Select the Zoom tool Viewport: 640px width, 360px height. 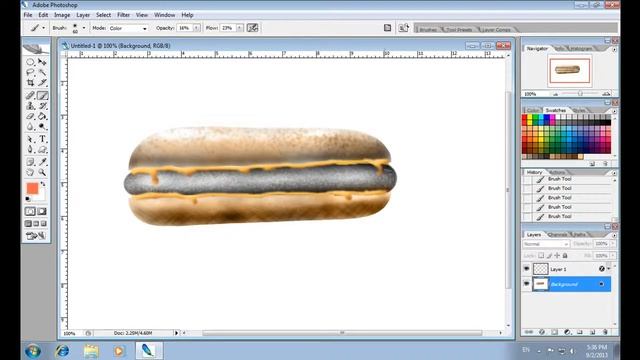pos(42,173)
